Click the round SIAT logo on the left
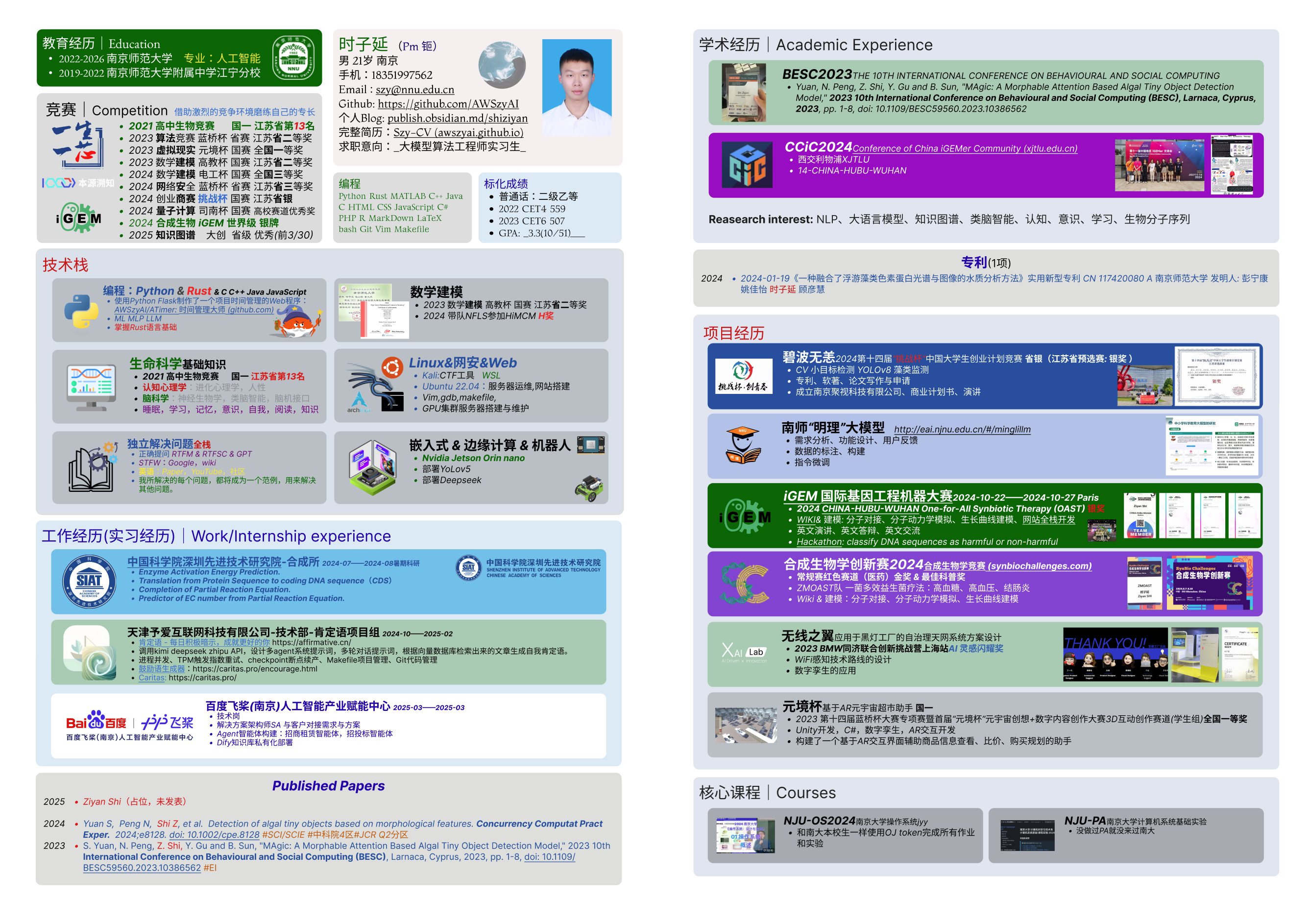1309x924 pixels. coord(89,582)
